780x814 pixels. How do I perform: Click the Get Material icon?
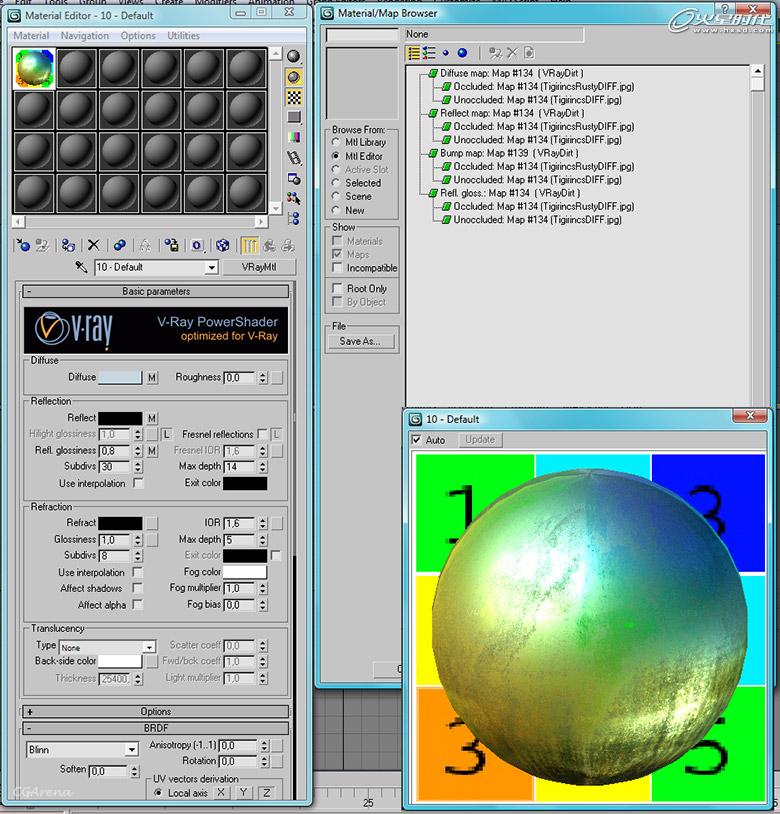tap(23, 245)
